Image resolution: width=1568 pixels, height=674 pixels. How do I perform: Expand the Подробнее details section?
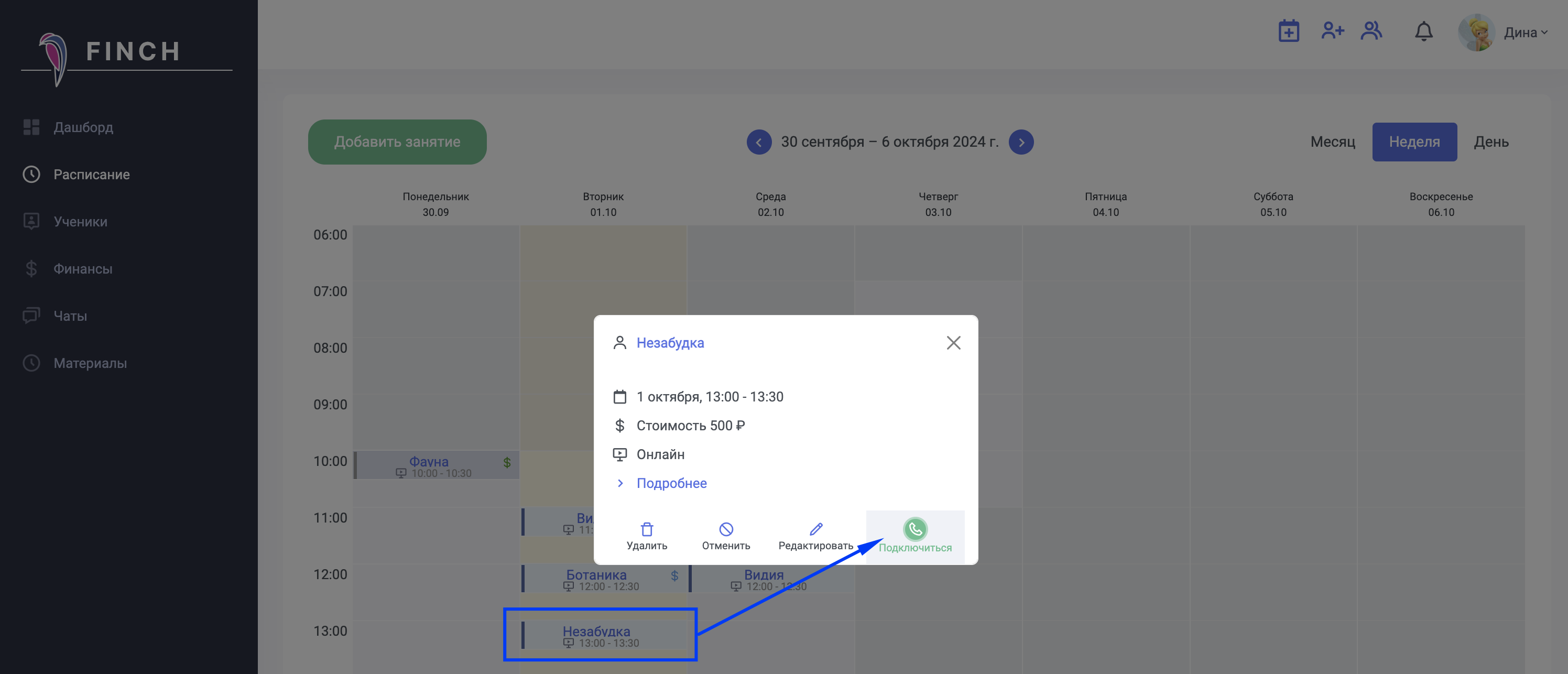(671, 483)
